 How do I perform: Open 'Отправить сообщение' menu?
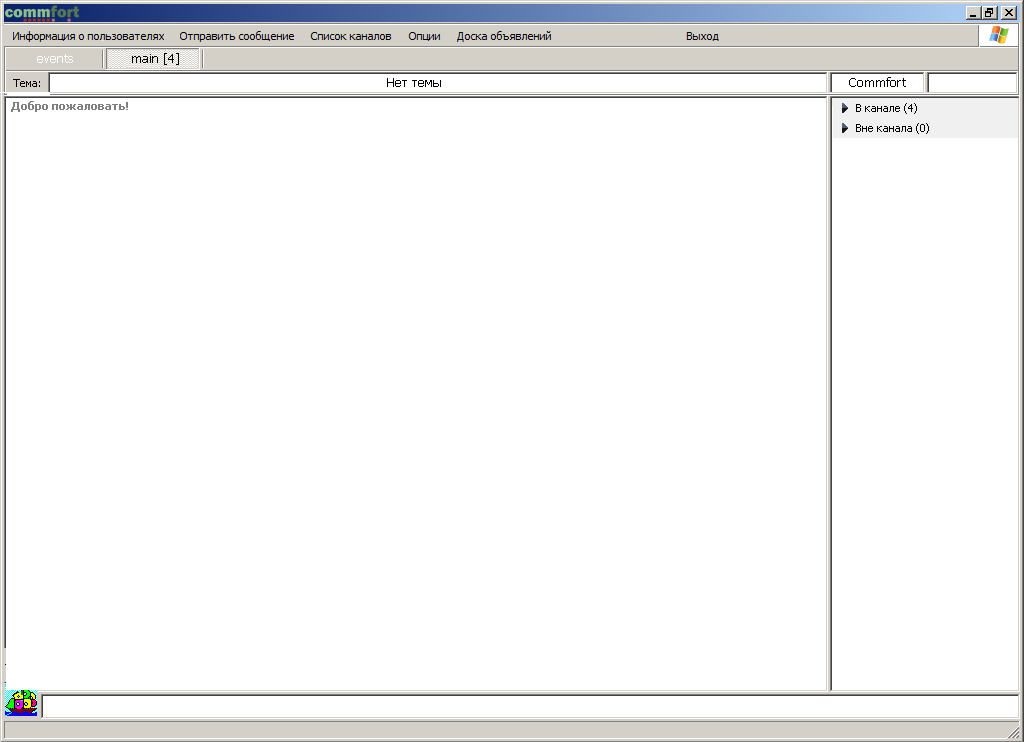coord(236,36)
